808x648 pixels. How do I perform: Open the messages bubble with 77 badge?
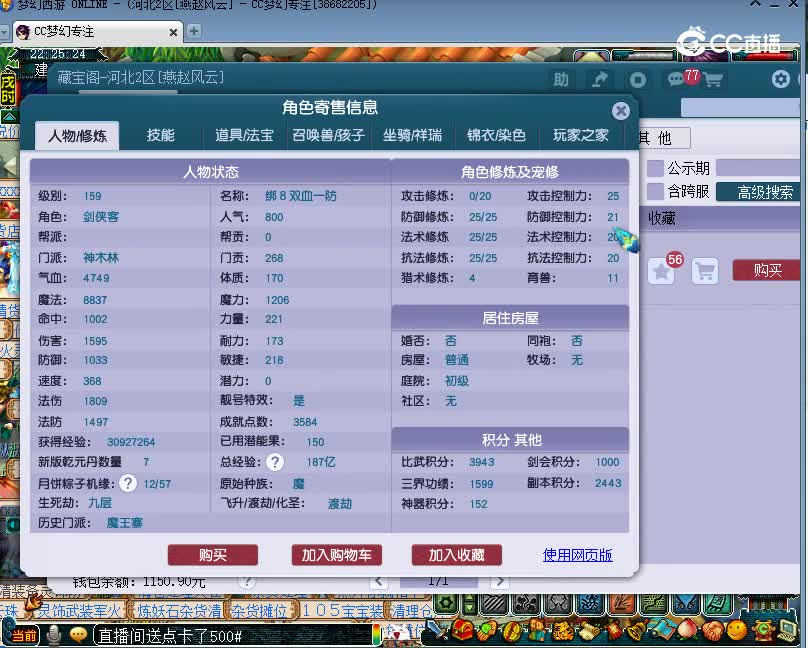pos(676,80)
